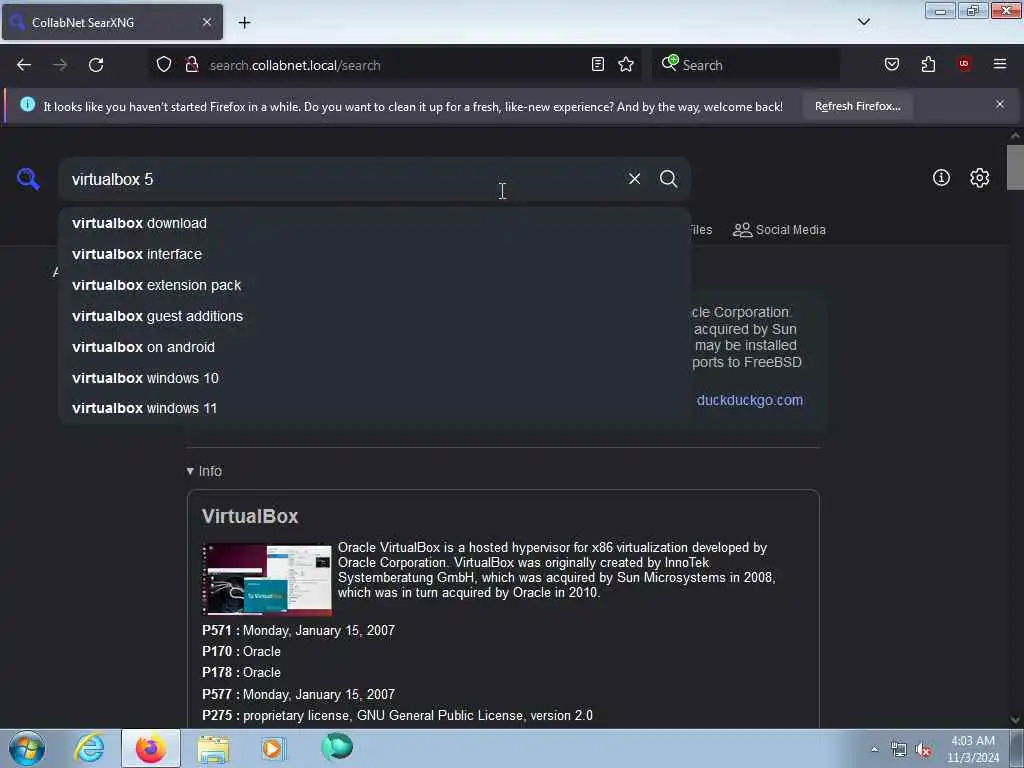Choose suggestion virtualbox extension pack
The width and height of the screenshot is (1024, 768).
(x=374, y=285)
